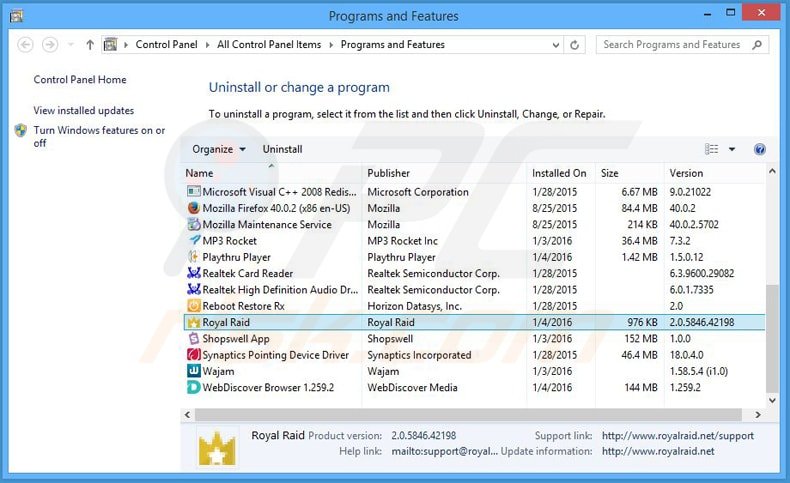Image resolution: width=790 pixels, height=483 pixels.
Task: Click All Control Panel Items breadcrumb
Action: click(x=269, y=44)
